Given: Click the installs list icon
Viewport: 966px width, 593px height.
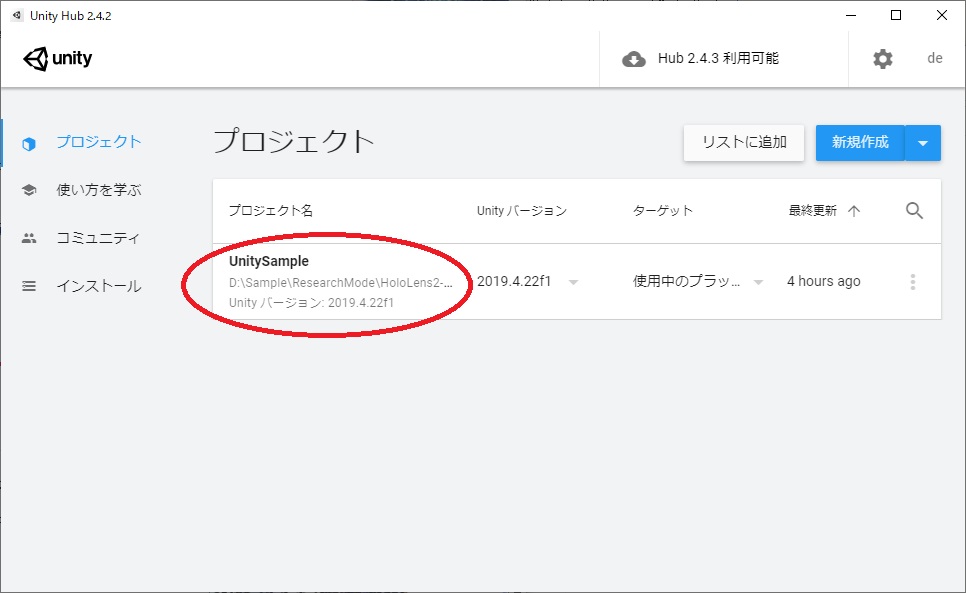Looking at the screenshot, I should pyautogui.click(x=29, y=286).
